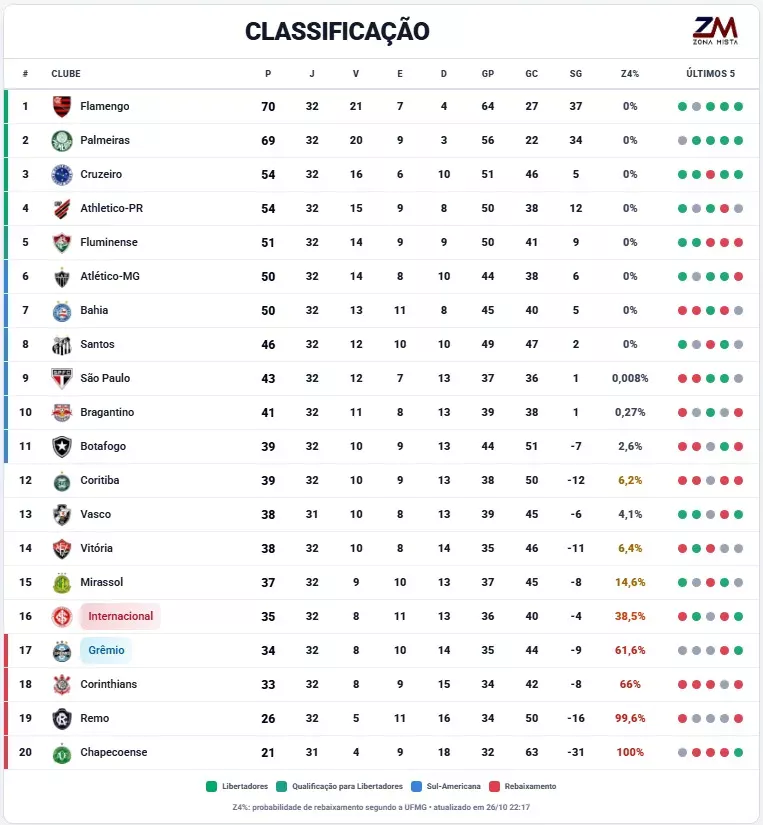Viewport: 763px width, 825px height.
Task: Click the blue Sul-Americana legend swatch
Action: tap(416, 787)
